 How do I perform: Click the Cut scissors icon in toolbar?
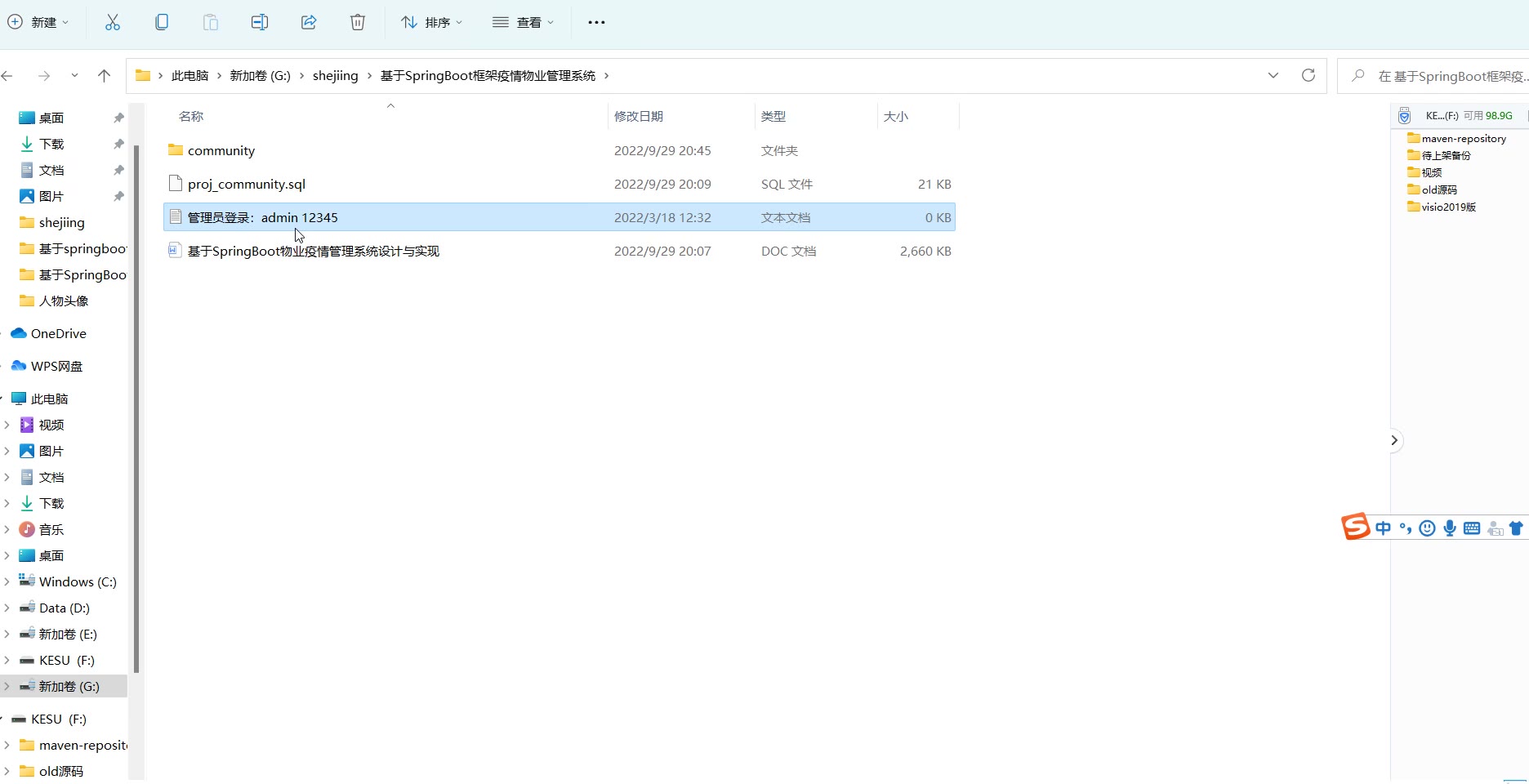point(113,22)
